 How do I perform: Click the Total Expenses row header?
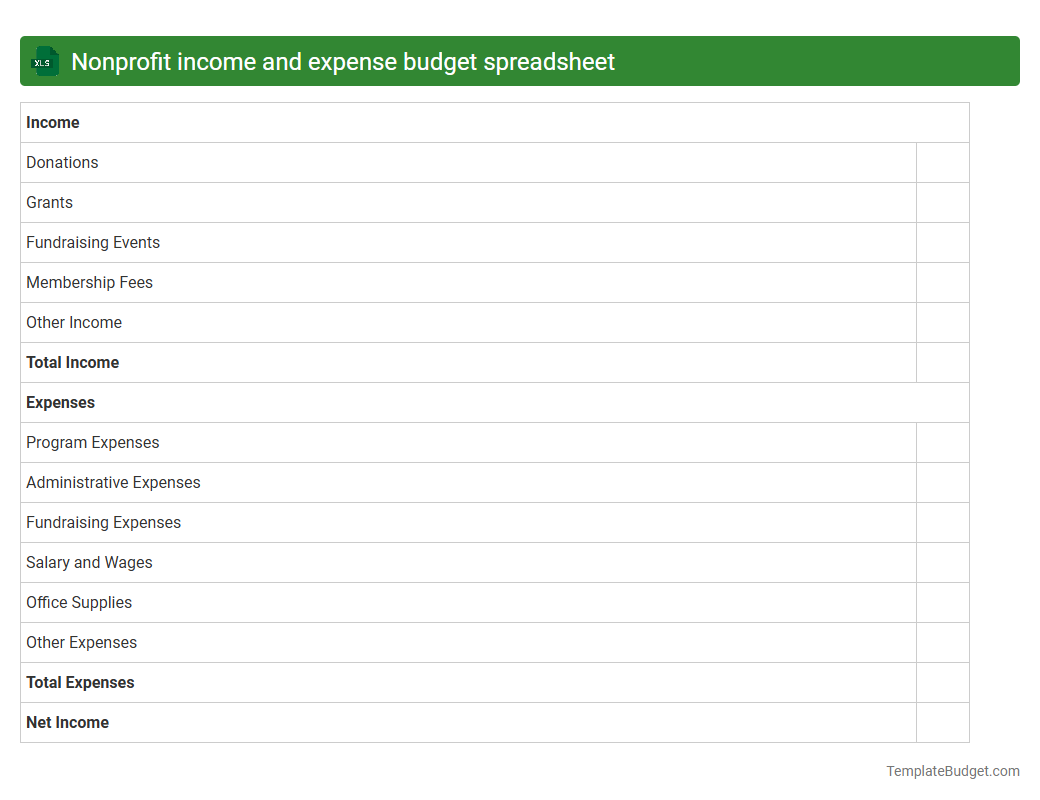pos(80,682)
